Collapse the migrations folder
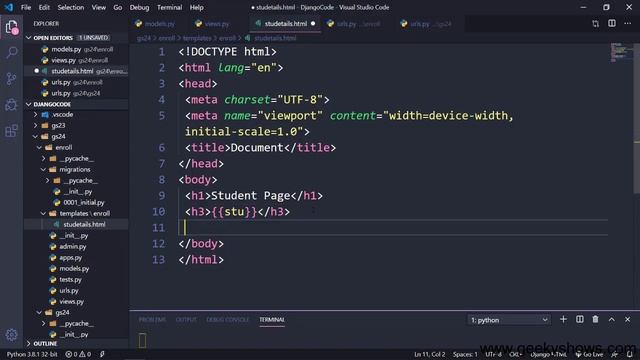 pos(77,169)
